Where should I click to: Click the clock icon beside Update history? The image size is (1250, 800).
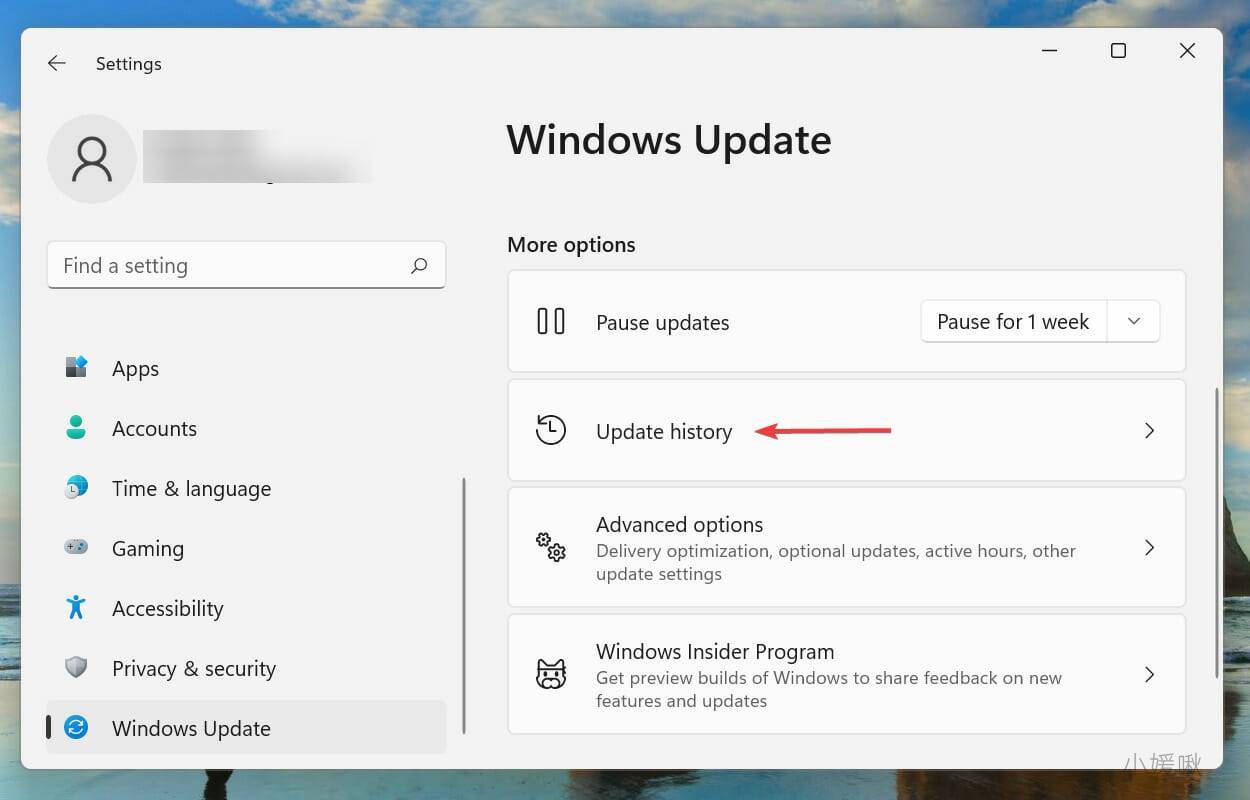pos(550,430)
